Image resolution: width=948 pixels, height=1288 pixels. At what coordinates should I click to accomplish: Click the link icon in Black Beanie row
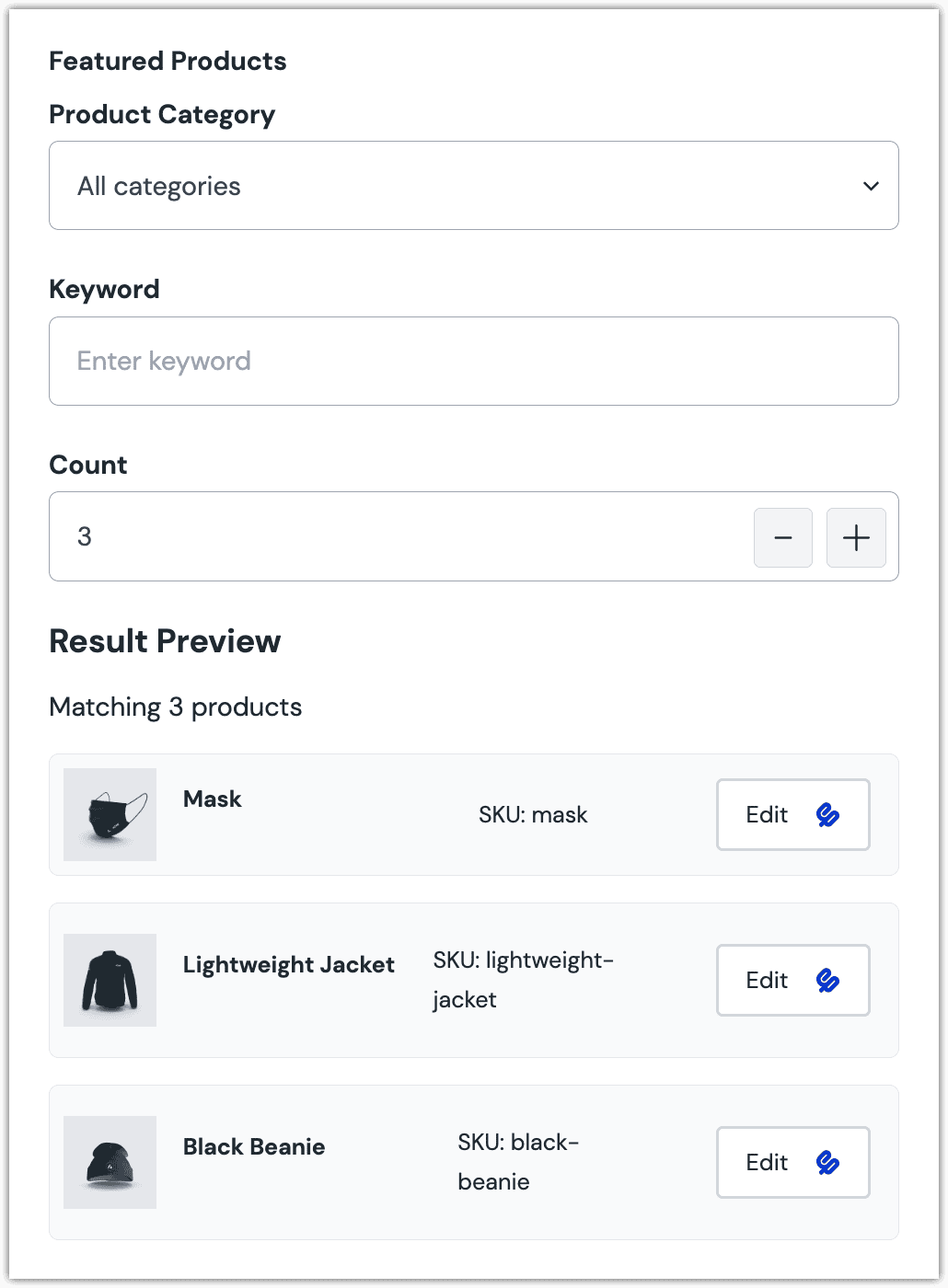(827, 1163)
